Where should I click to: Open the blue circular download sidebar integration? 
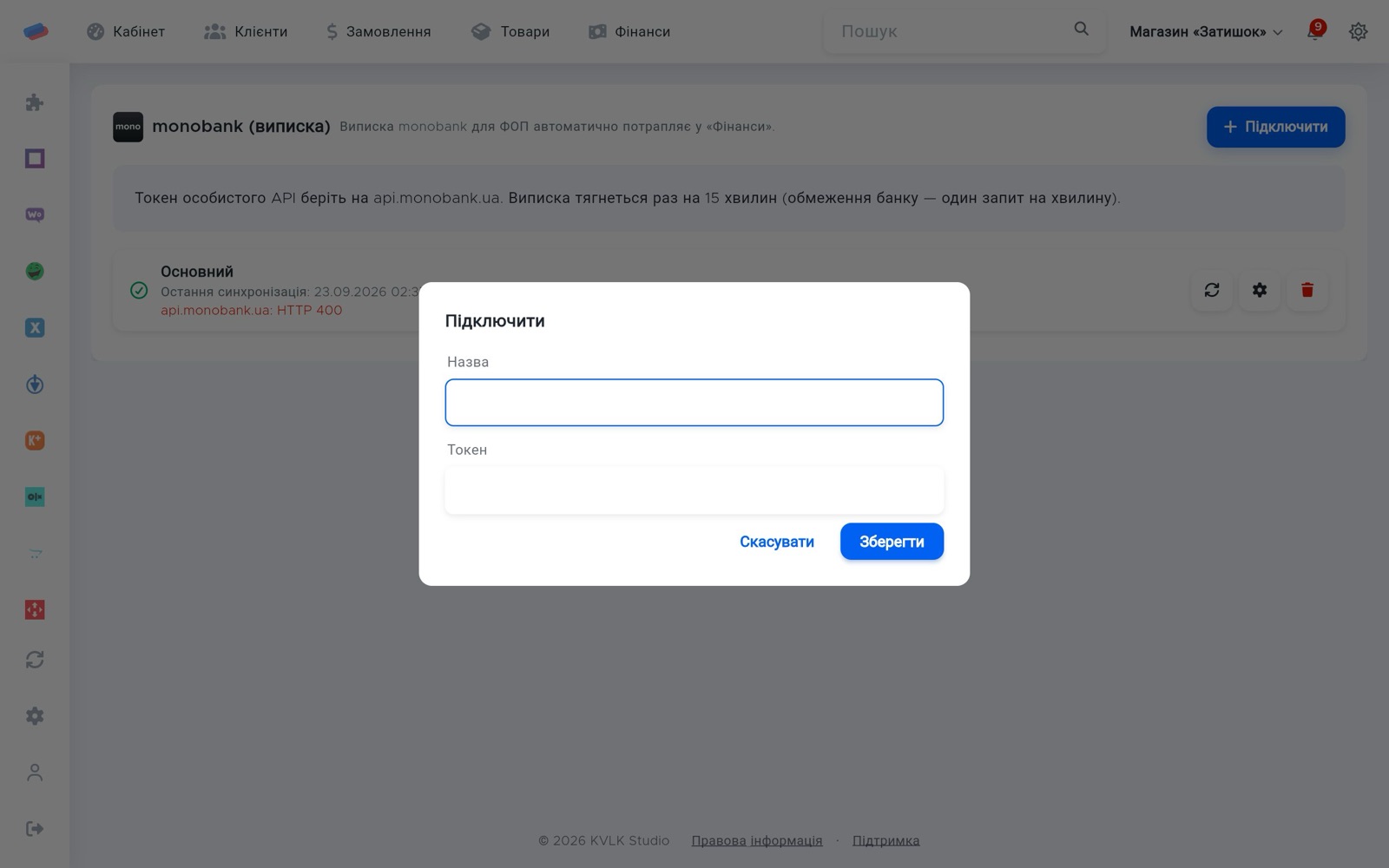pos(35,385)
